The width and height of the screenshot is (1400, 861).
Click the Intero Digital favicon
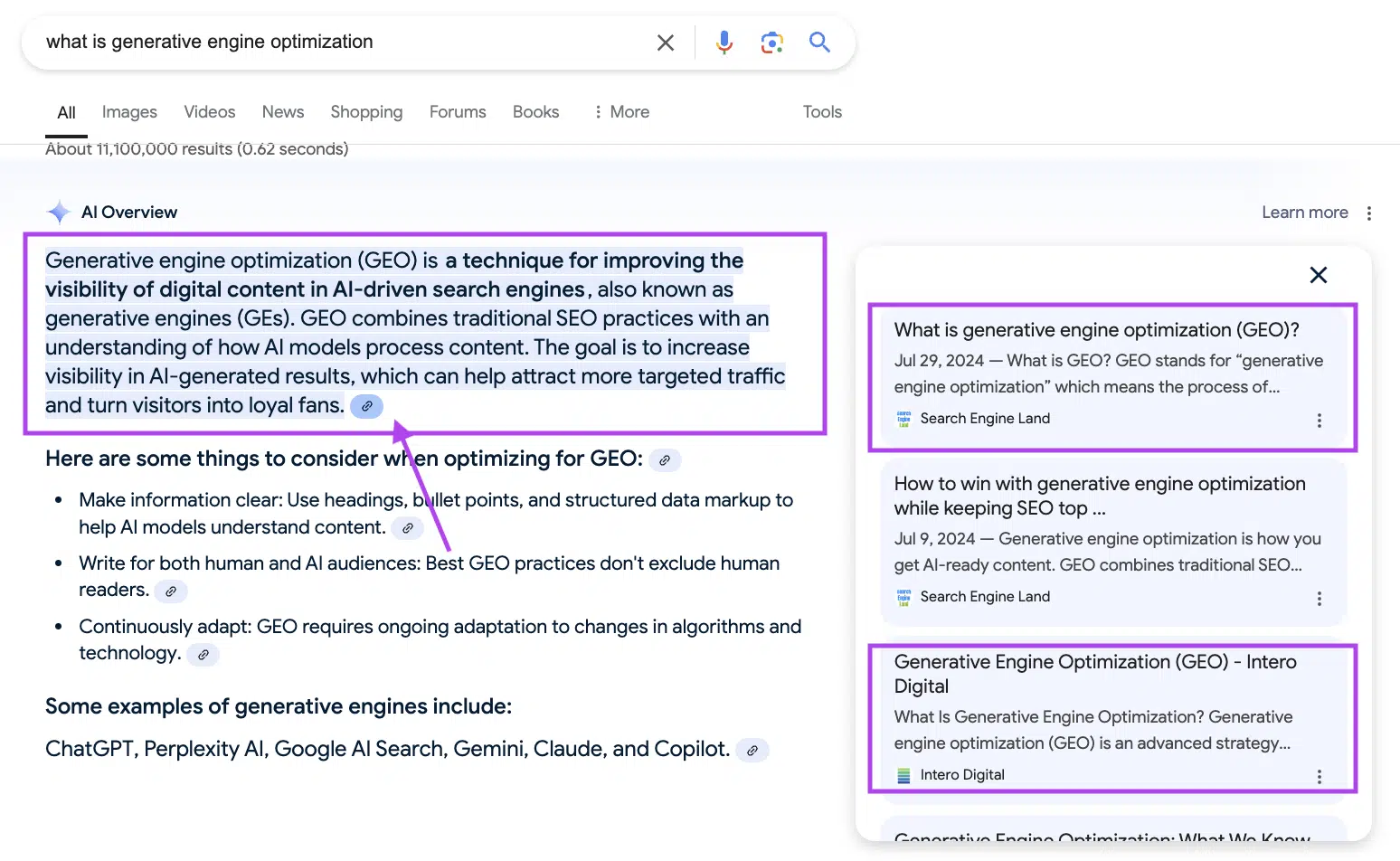pyautogui.click(x=903, y=775)
